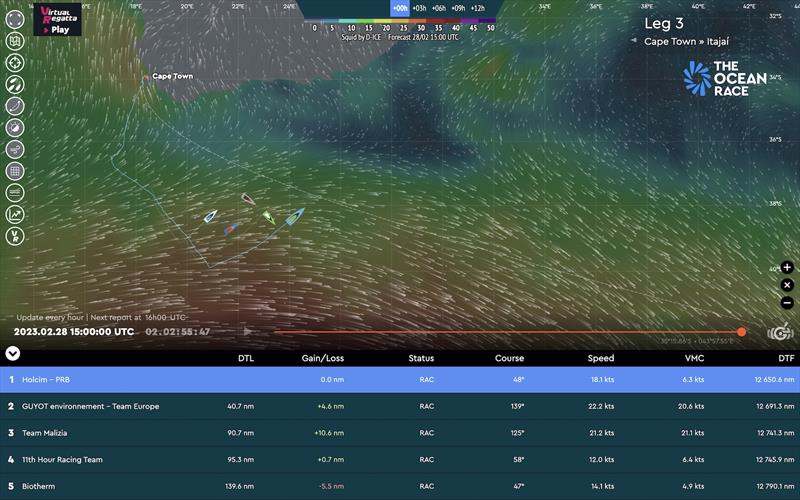Image resolution: width=800 pixels, height=500 pixels.
Task: Select the large blue leading boat on map
Action: pyautogui.click(x=295, y=216)
